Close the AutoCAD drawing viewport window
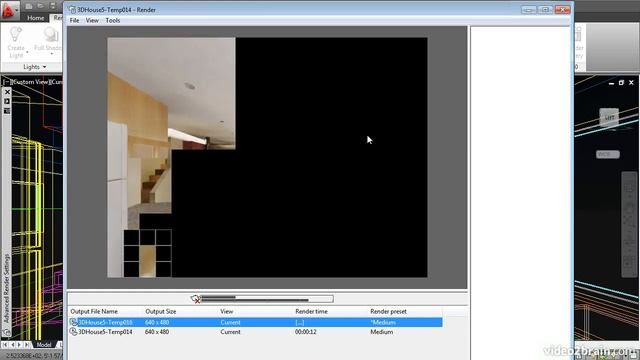 [631, 83]
